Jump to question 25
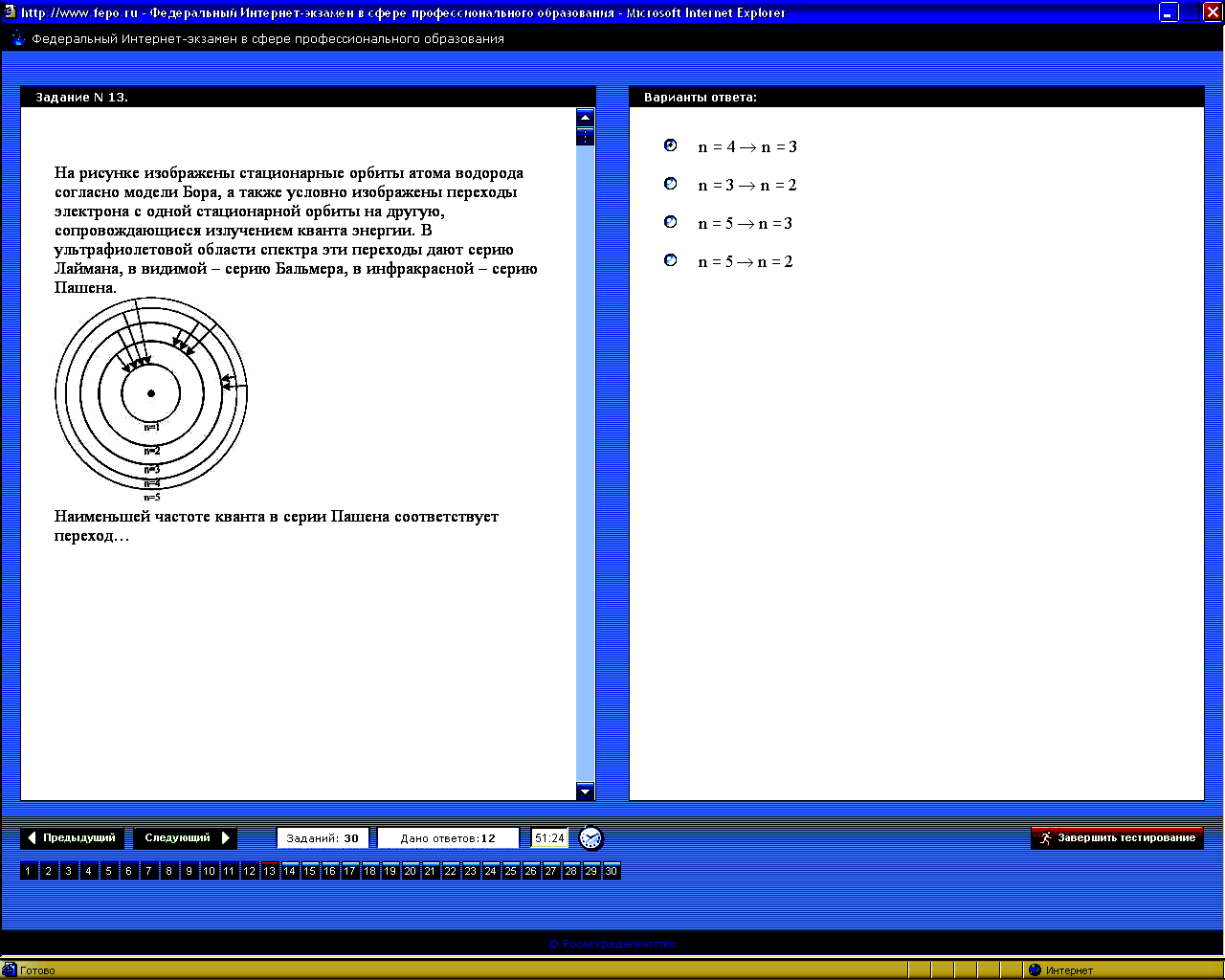 coord(510,871)
